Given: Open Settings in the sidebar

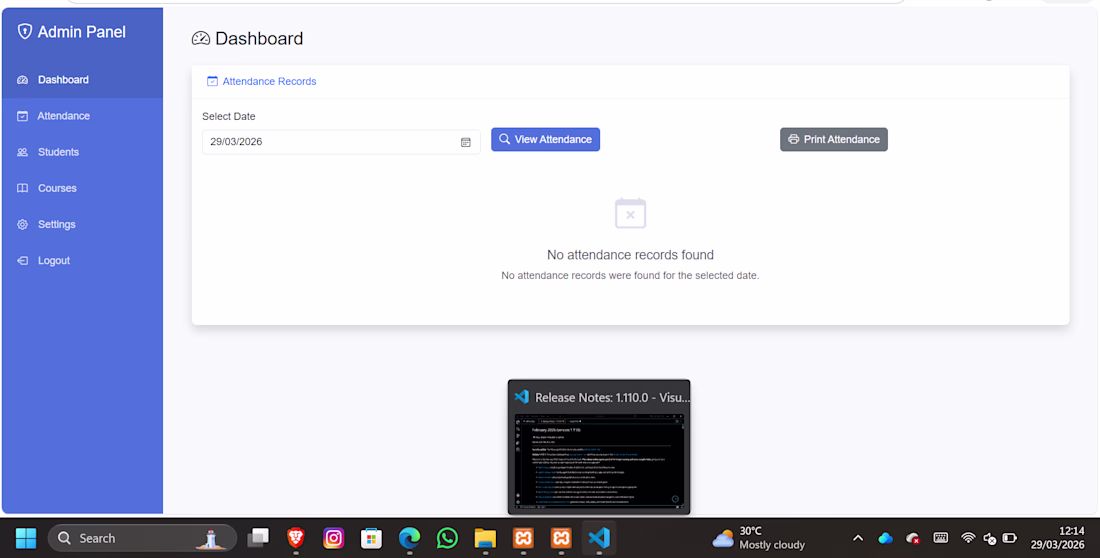Looking at the screenshot, I should tap(82, 225).
